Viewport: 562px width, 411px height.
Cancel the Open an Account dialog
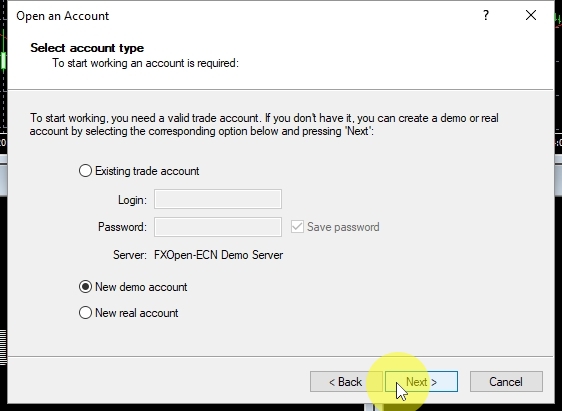(x=506, y=382)
